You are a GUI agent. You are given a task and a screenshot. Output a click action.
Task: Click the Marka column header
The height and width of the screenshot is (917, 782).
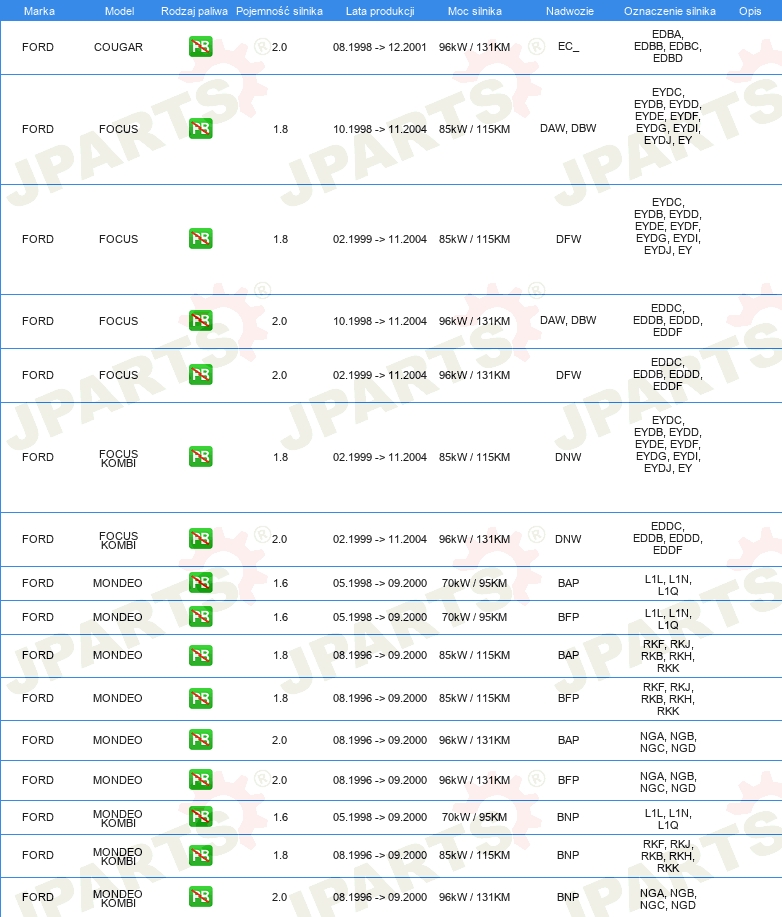tap(39, 11)
